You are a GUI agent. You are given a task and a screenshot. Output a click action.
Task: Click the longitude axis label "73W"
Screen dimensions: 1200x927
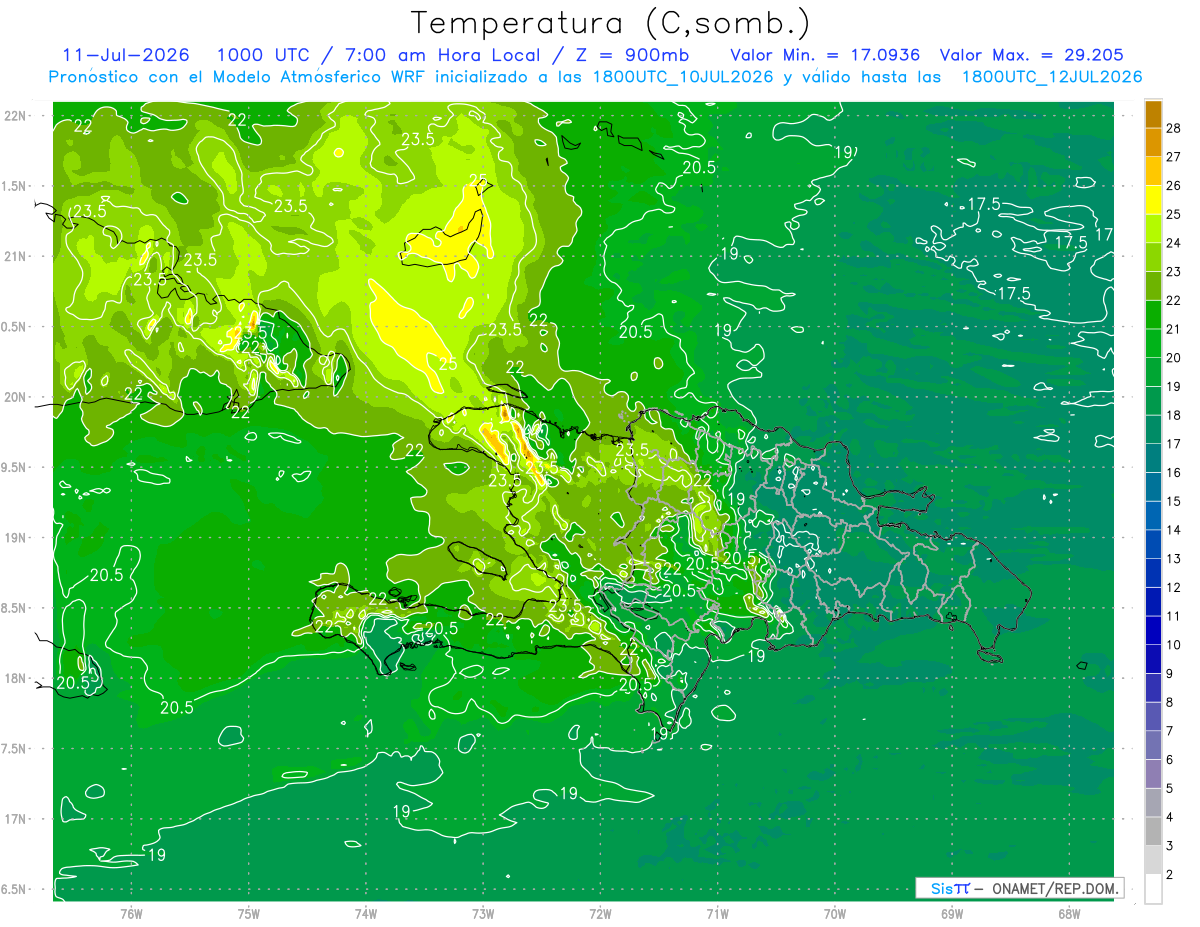(483, 914)
